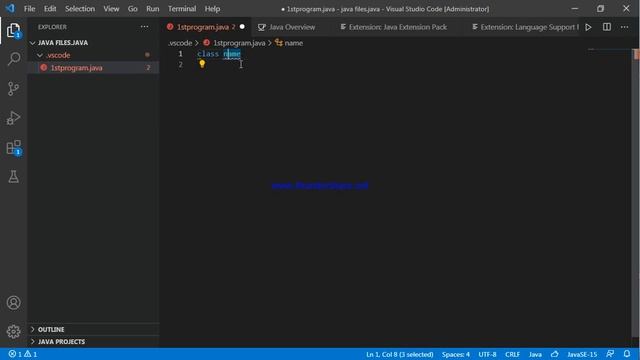
Task: Click unsaved dot on 1stprogram.java tab
Action: pyautogui.click(x=242, y=27)
